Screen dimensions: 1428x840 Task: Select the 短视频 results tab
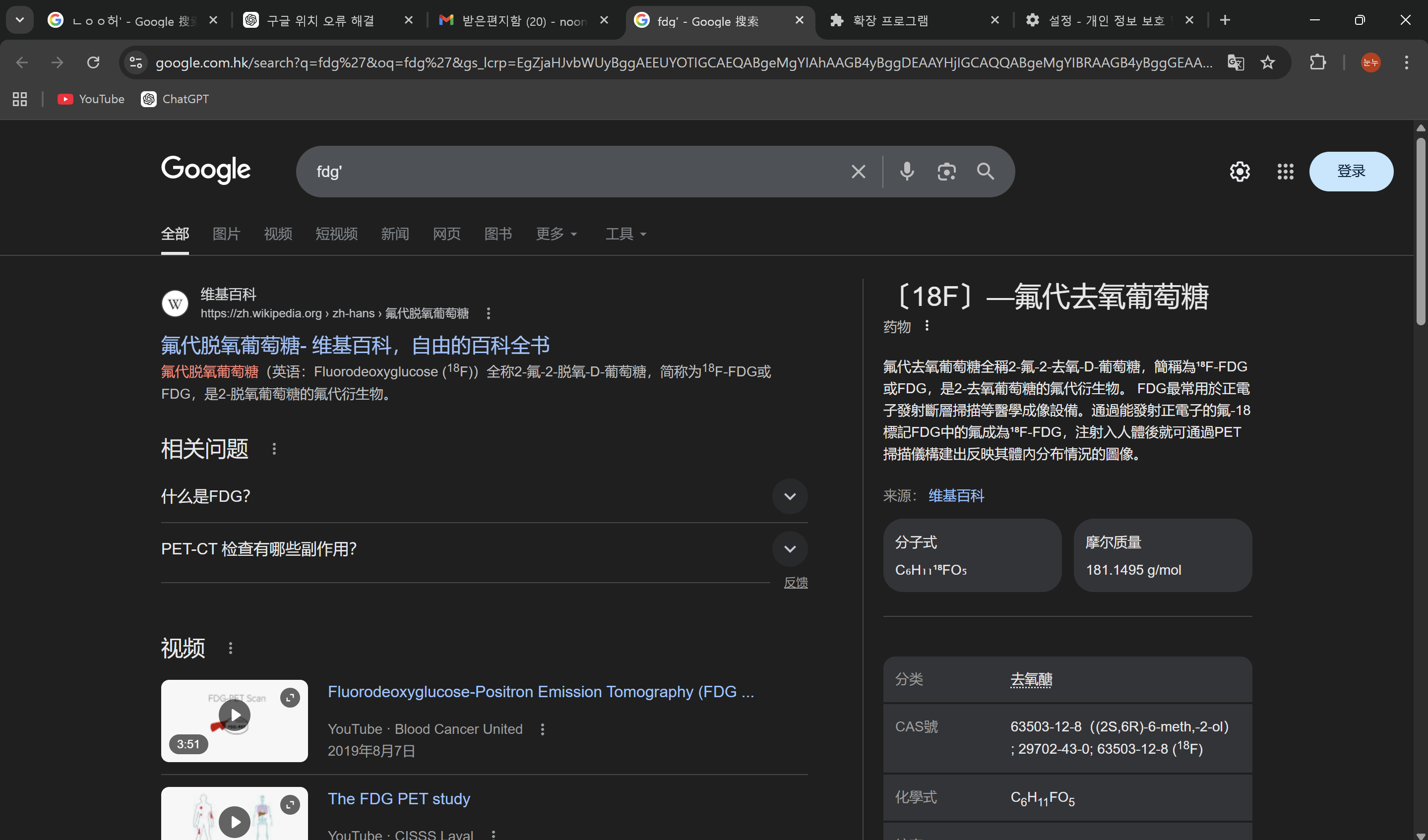point(337,234)
